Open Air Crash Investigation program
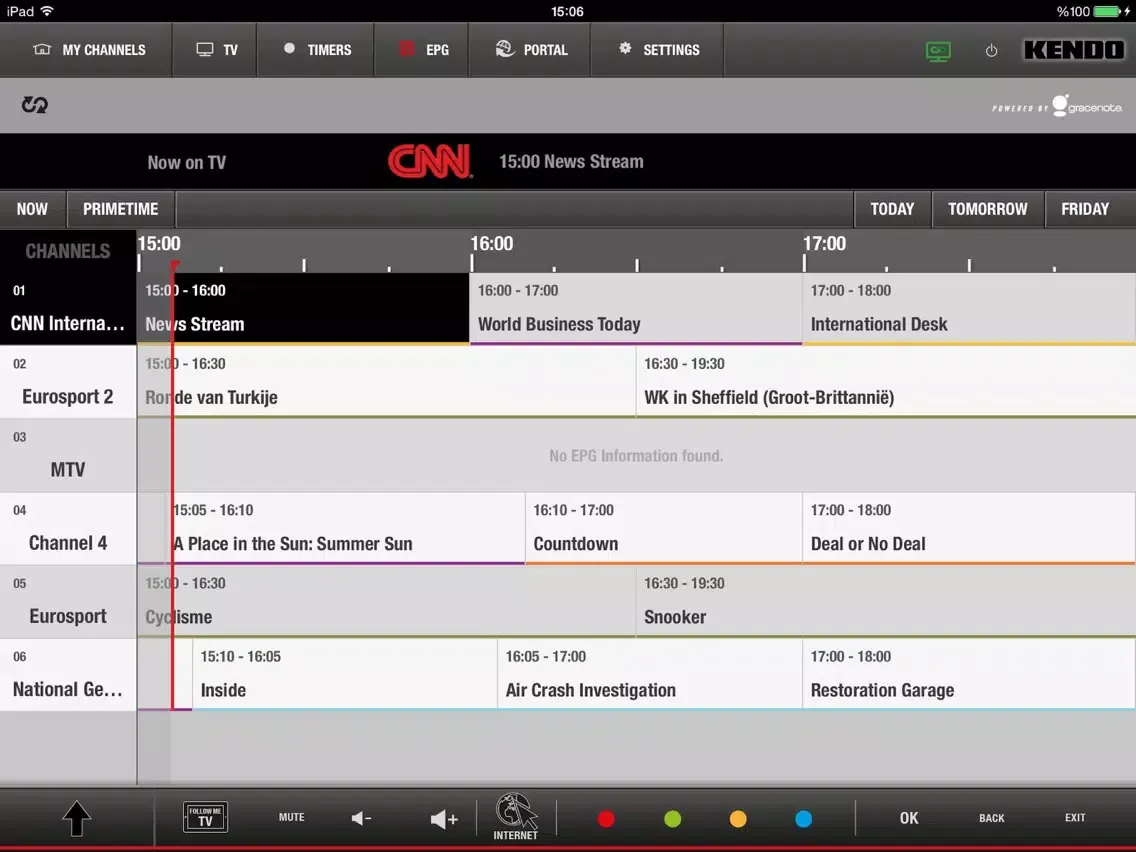 point(650,674)
